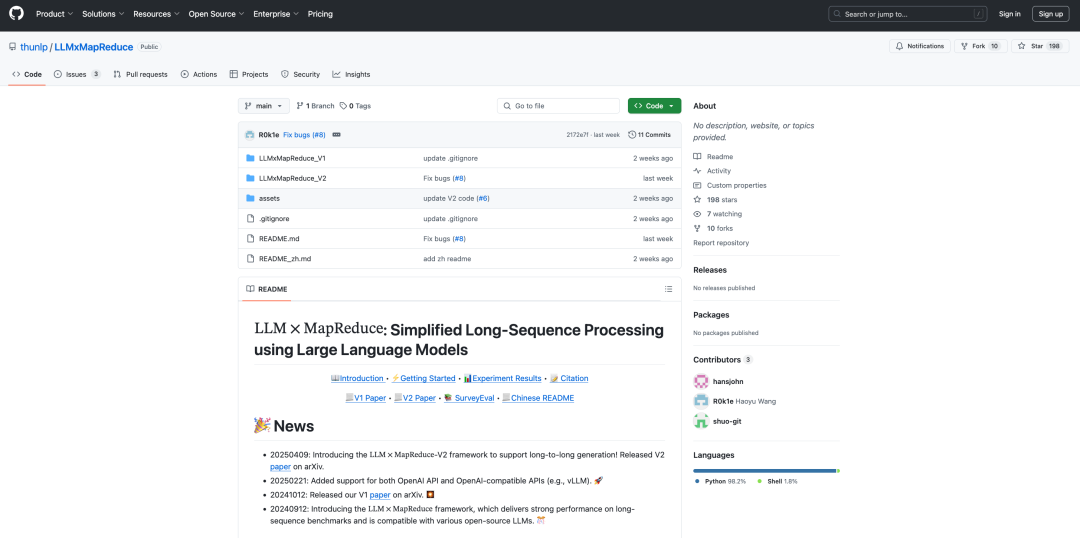
Task: Open the Chinese README link
Action: (542, 398)
